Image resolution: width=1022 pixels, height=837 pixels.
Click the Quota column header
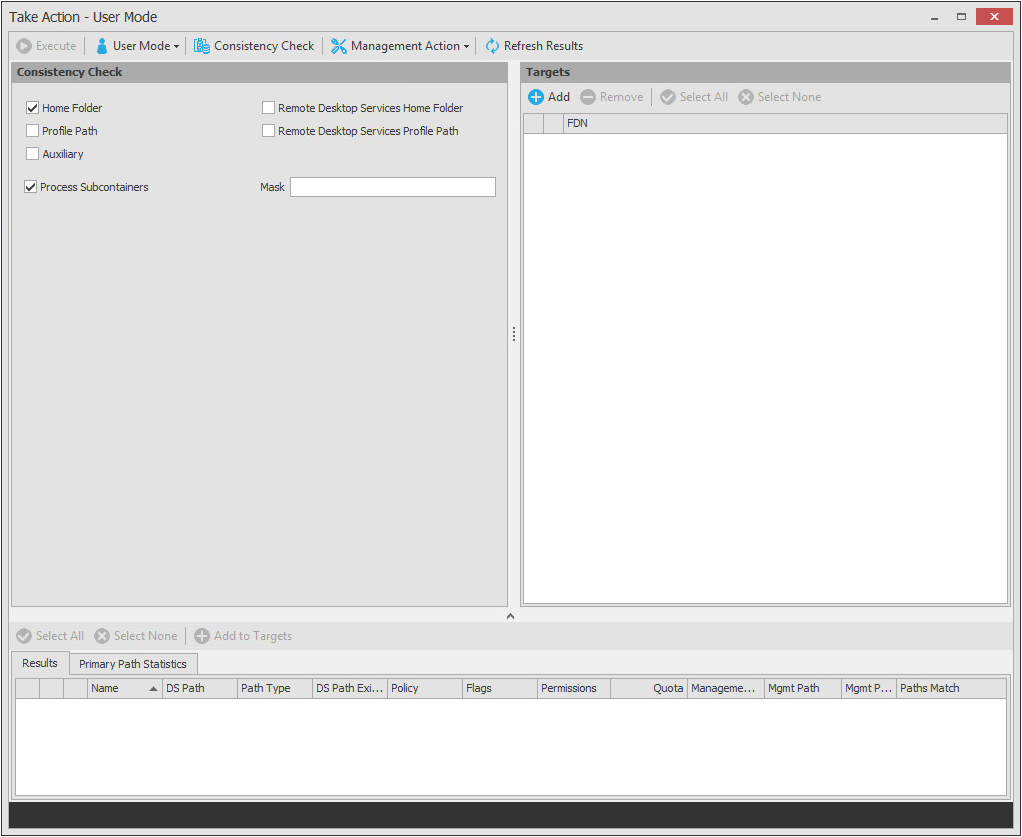pyautogui.click(x=649, y=688)
